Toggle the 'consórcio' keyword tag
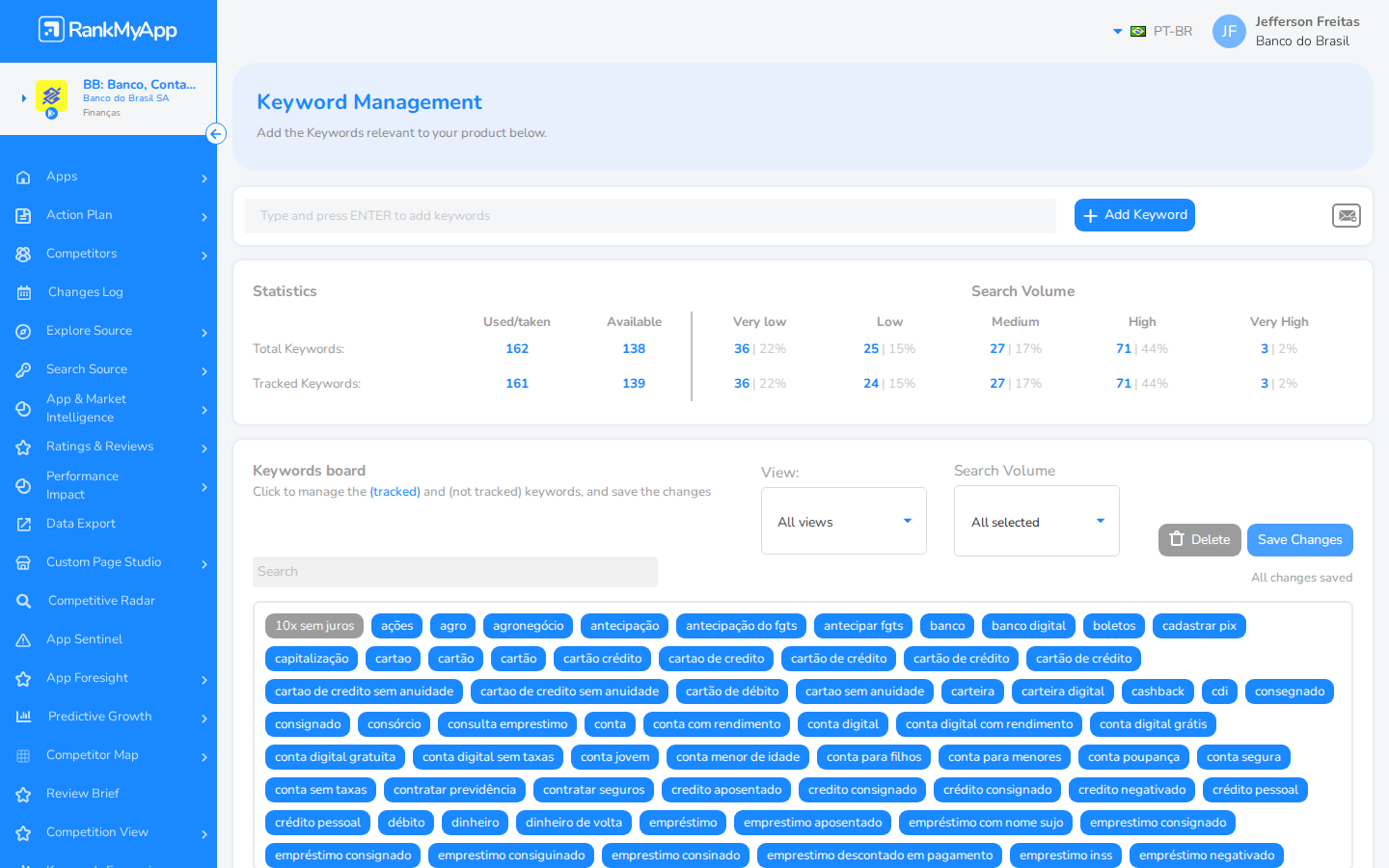 (394, 724)
